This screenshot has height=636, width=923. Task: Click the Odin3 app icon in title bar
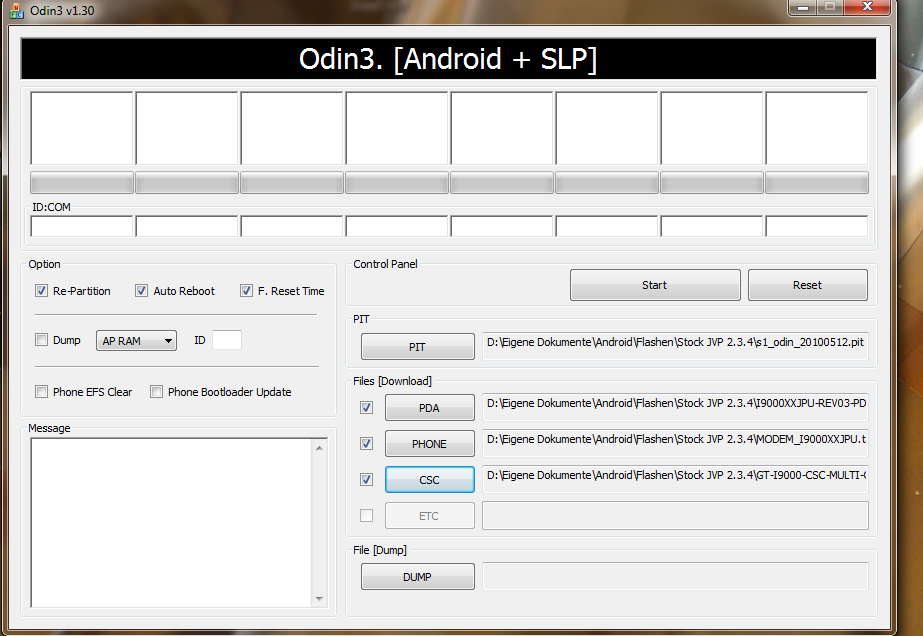[x=16, y=11]
